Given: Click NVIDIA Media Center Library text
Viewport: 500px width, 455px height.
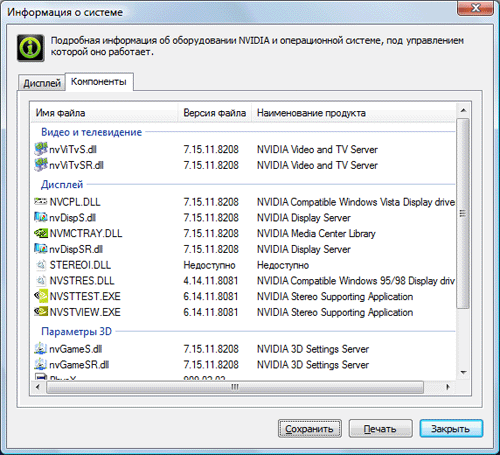Looking at the screenshot, I should [x=316, y=233].
